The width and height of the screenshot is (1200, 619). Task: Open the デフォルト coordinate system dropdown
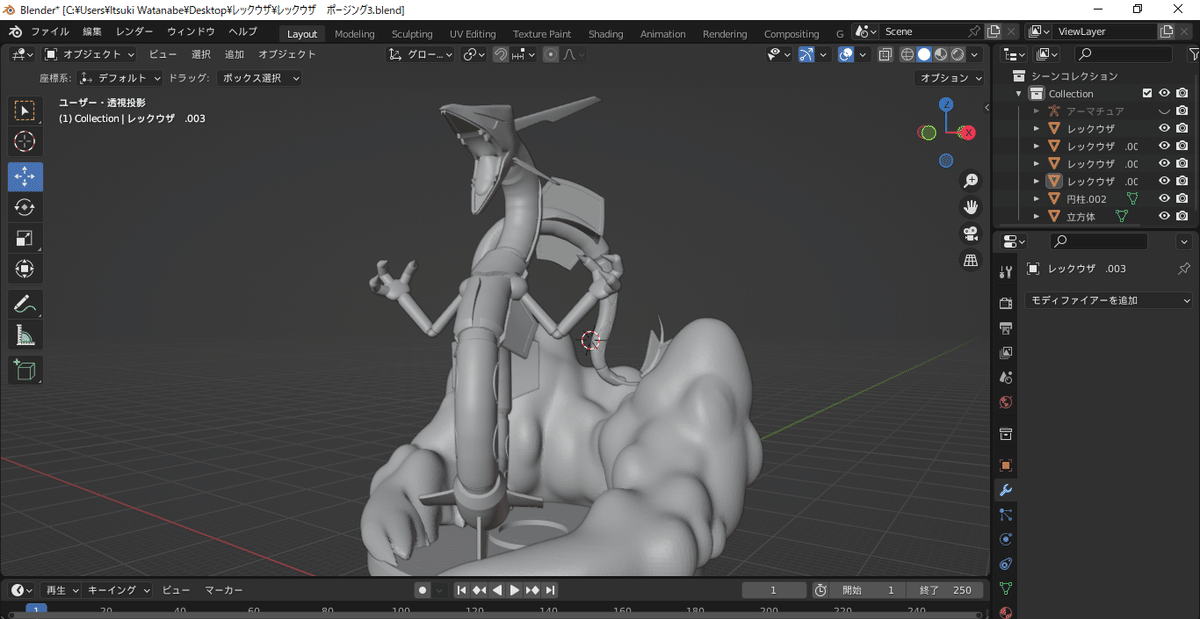click(x=120, y=77)
